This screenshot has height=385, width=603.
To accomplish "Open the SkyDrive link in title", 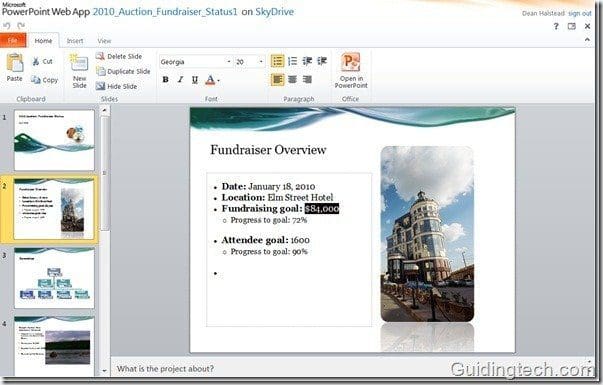I will [274, 12].
